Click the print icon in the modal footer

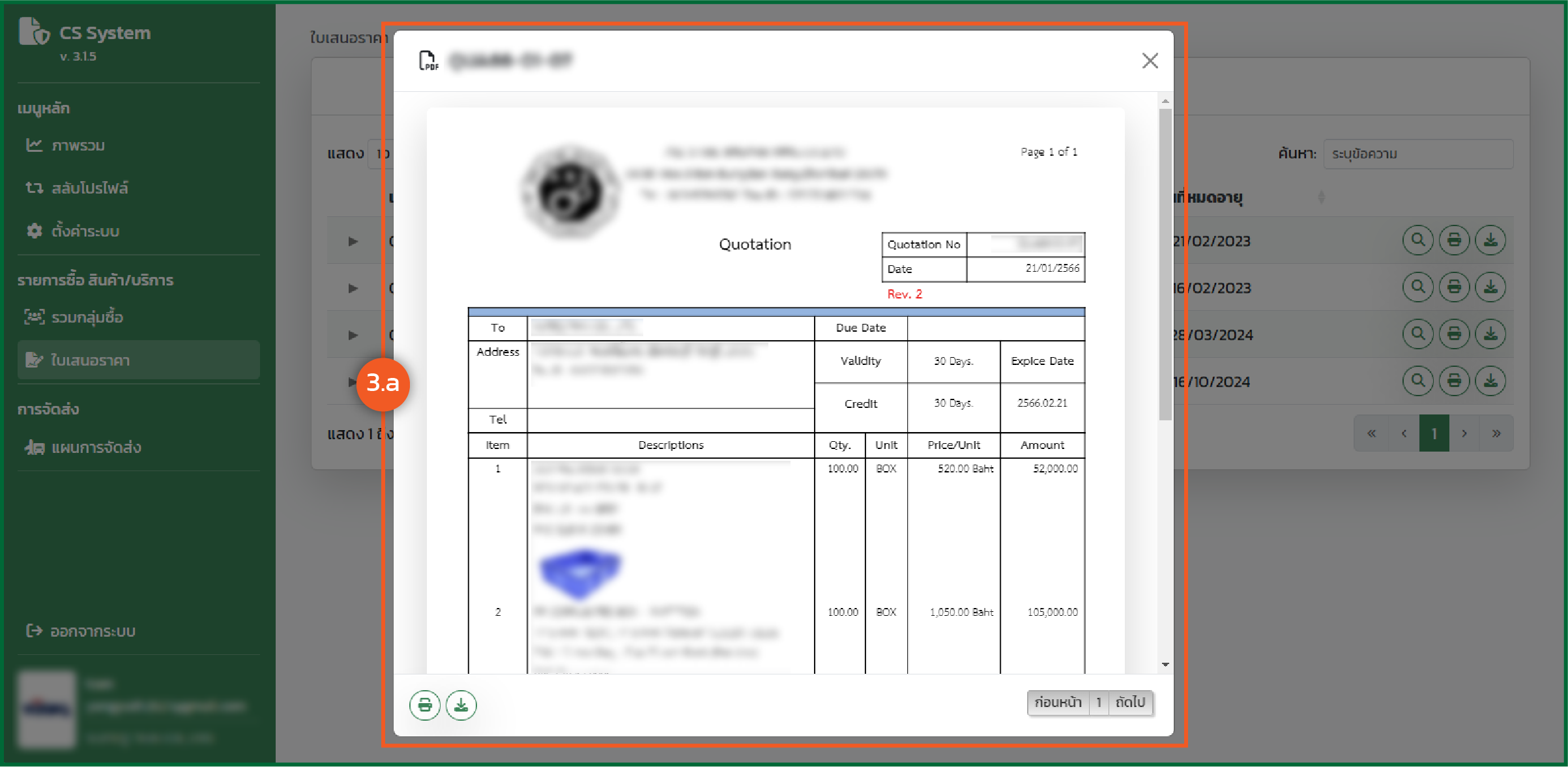424,705
